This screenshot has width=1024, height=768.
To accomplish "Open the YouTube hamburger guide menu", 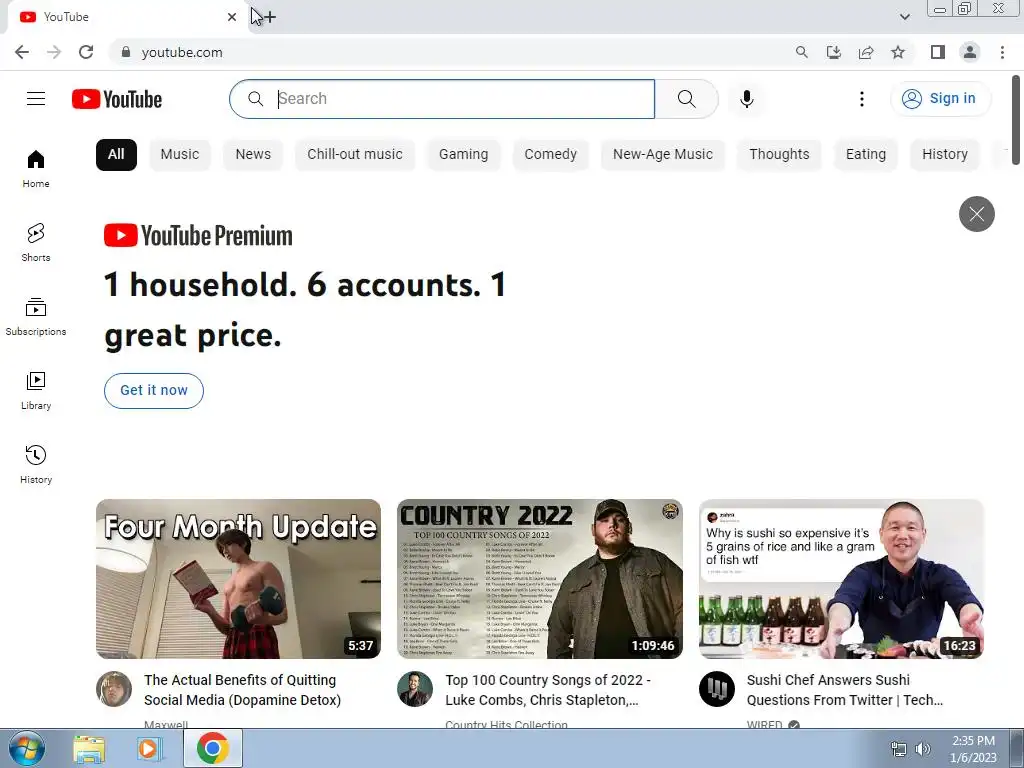I will click(36, 99).
